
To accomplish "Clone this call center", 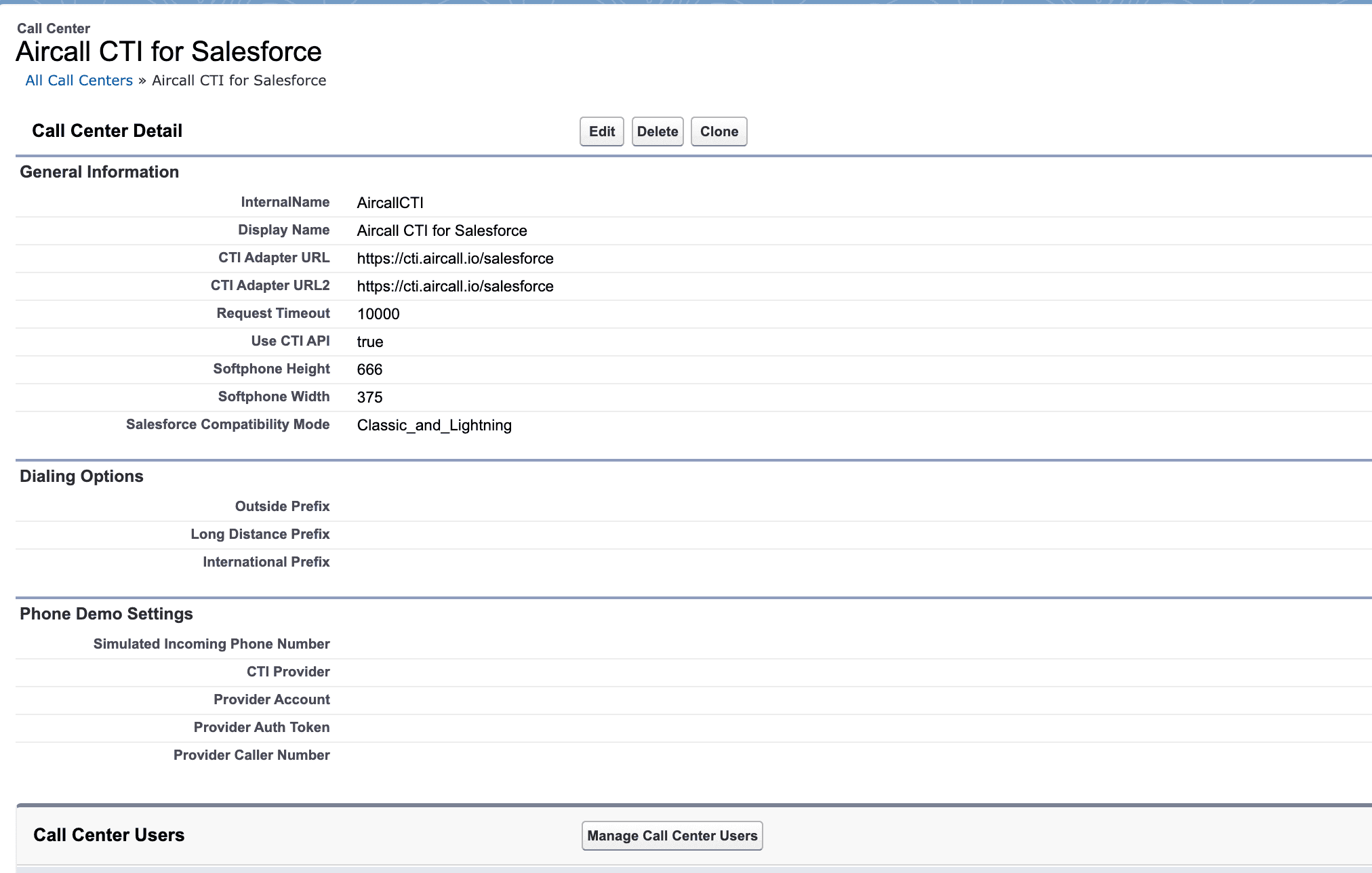I will point(719,131).
